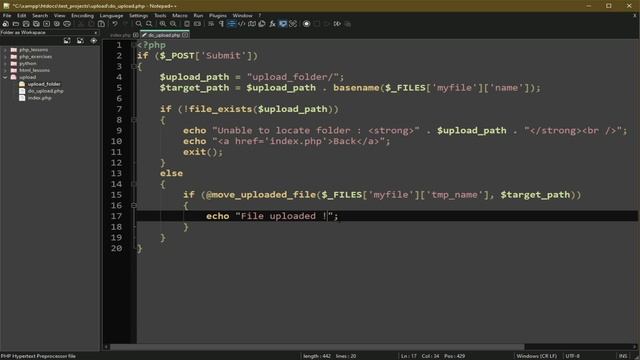This screenshot has height=360, width=640.
Task: Start macro recording with the Record icon
Action: click(307, 24)
